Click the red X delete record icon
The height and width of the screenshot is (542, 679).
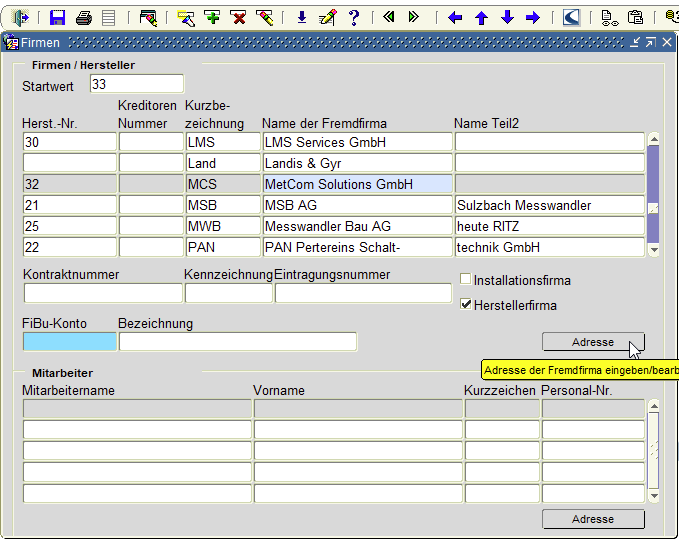[x=238, y=18]
